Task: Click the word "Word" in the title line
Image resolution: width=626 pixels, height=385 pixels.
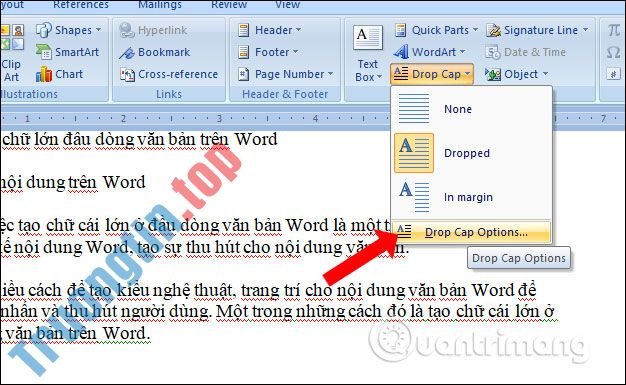Action: click(256, 139)
